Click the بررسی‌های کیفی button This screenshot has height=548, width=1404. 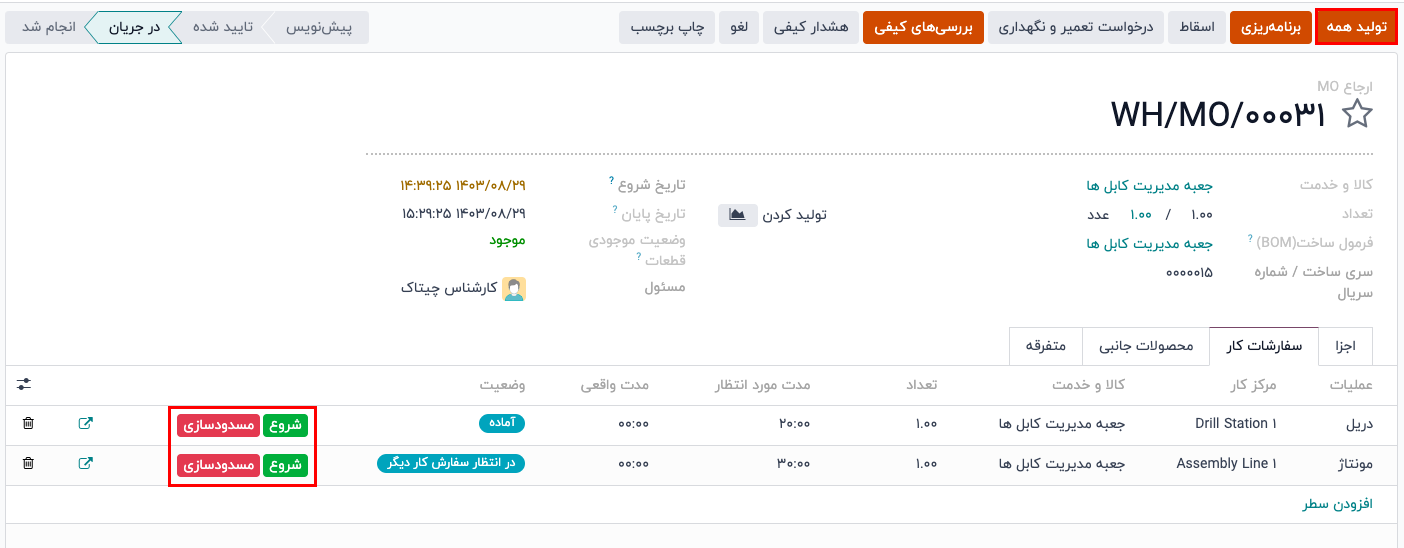[923, 27]
